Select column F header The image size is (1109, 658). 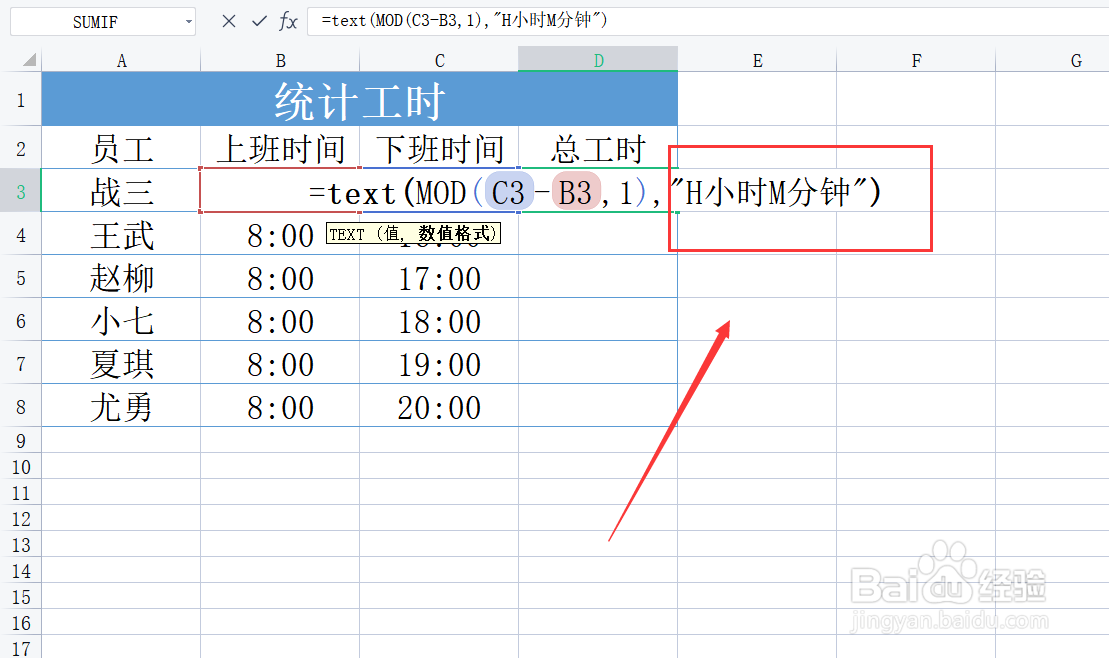pos(916,60)
